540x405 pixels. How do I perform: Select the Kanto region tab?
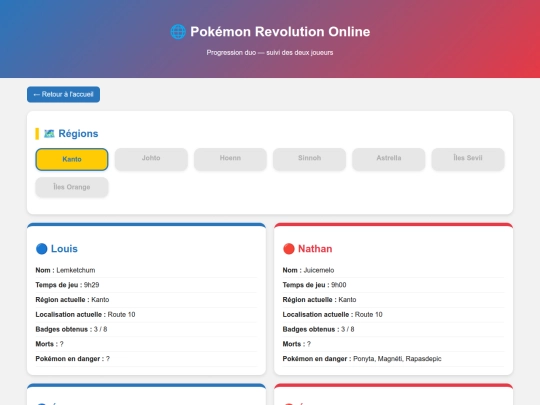coord(72,159)
